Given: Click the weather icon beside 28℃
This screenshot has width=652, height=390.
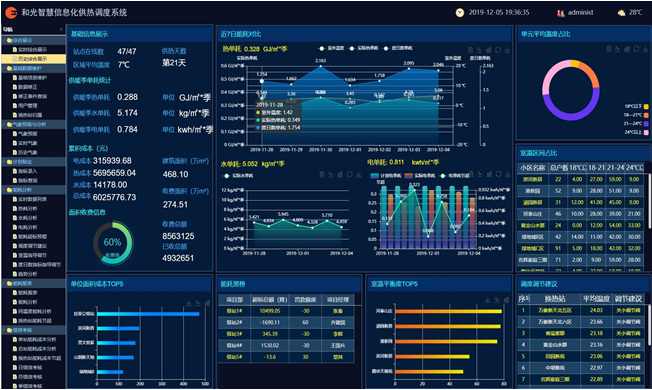Looking at the screenshot, I should tap(621, 13).
